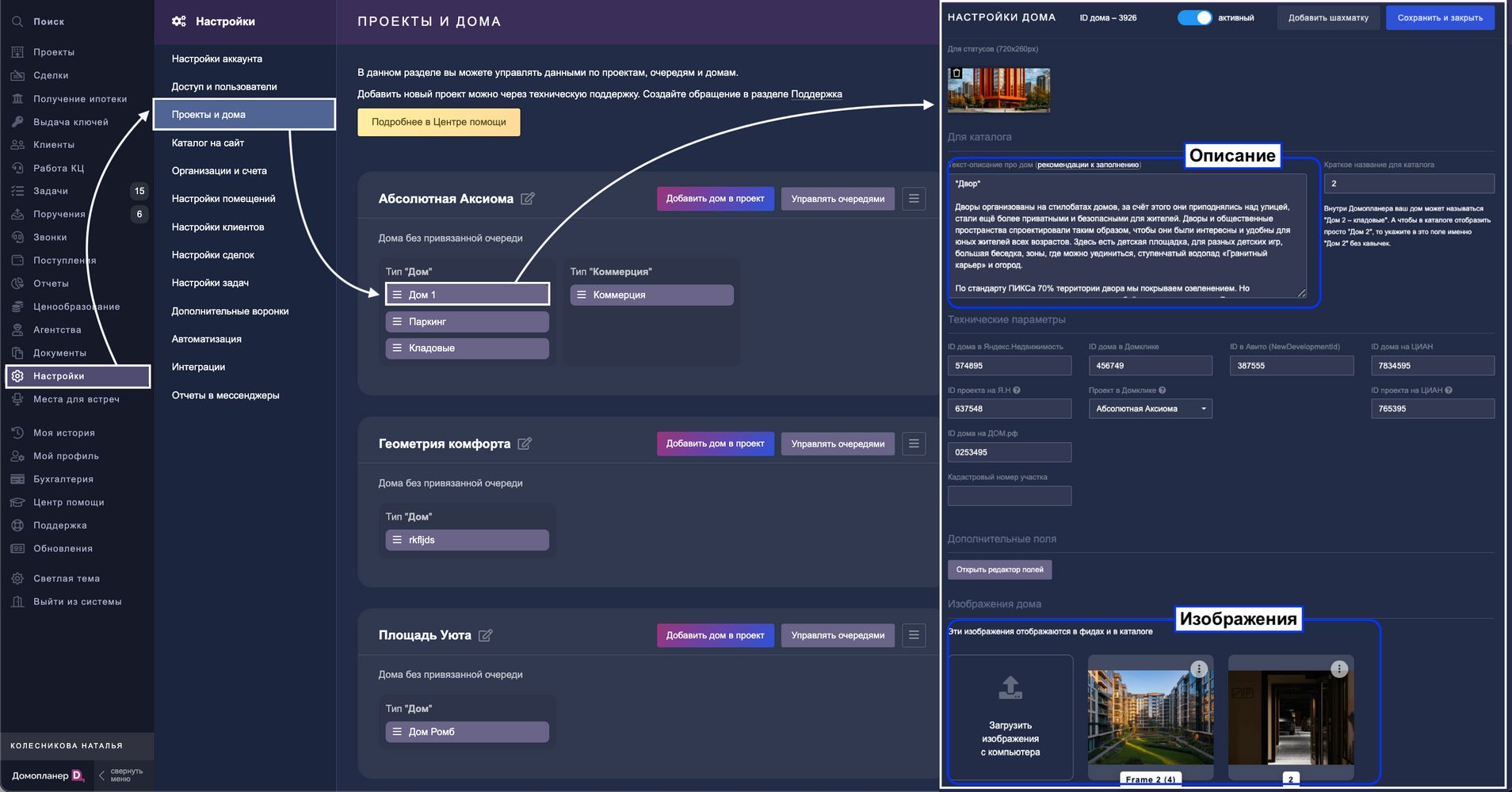Click the ID дома в Яндекс.Недвижимость field
1512x792 pixels.
pyautogui.click(x=1010, y=366)
